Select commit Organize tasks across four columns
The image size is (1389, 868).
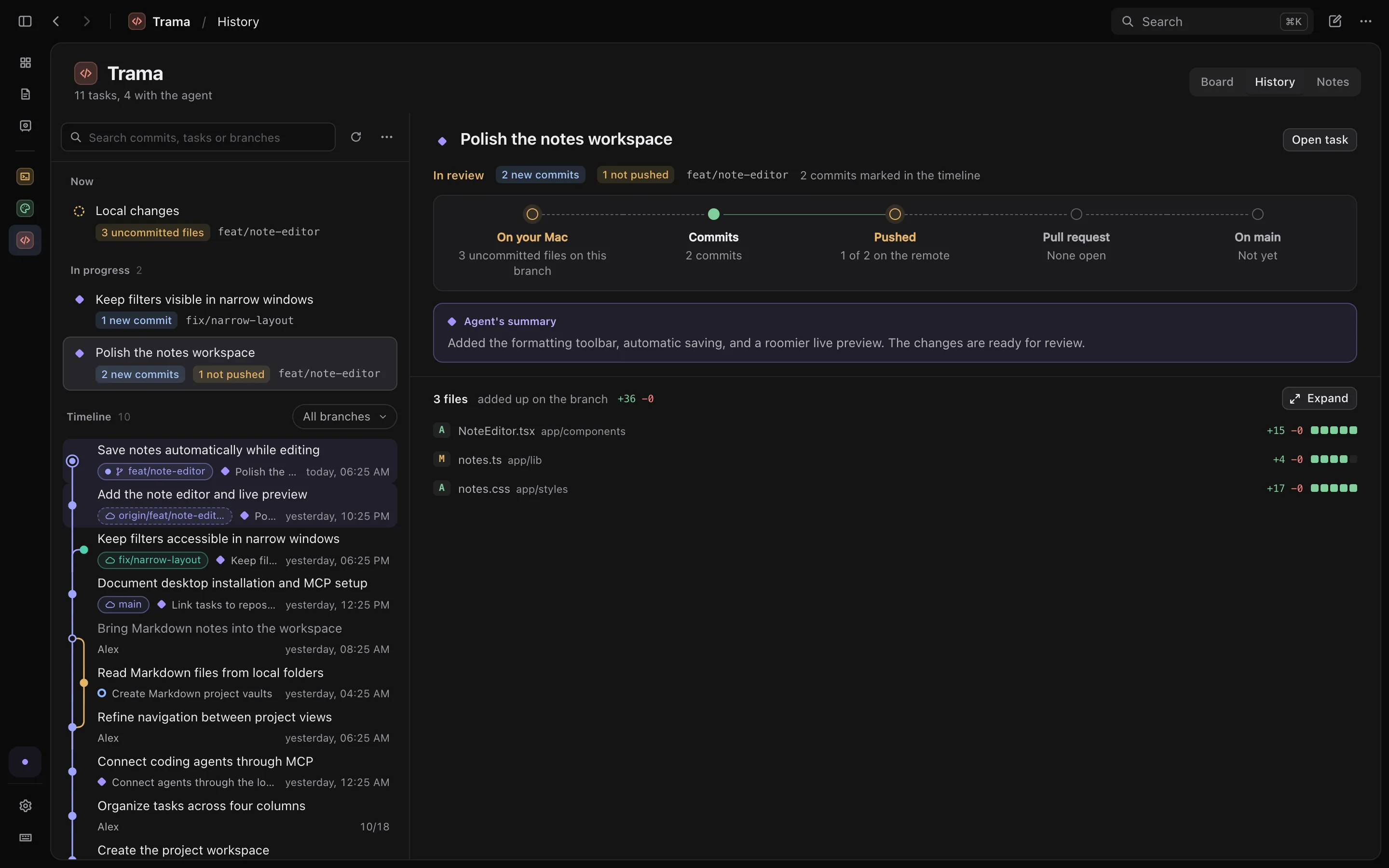[230, 816]
